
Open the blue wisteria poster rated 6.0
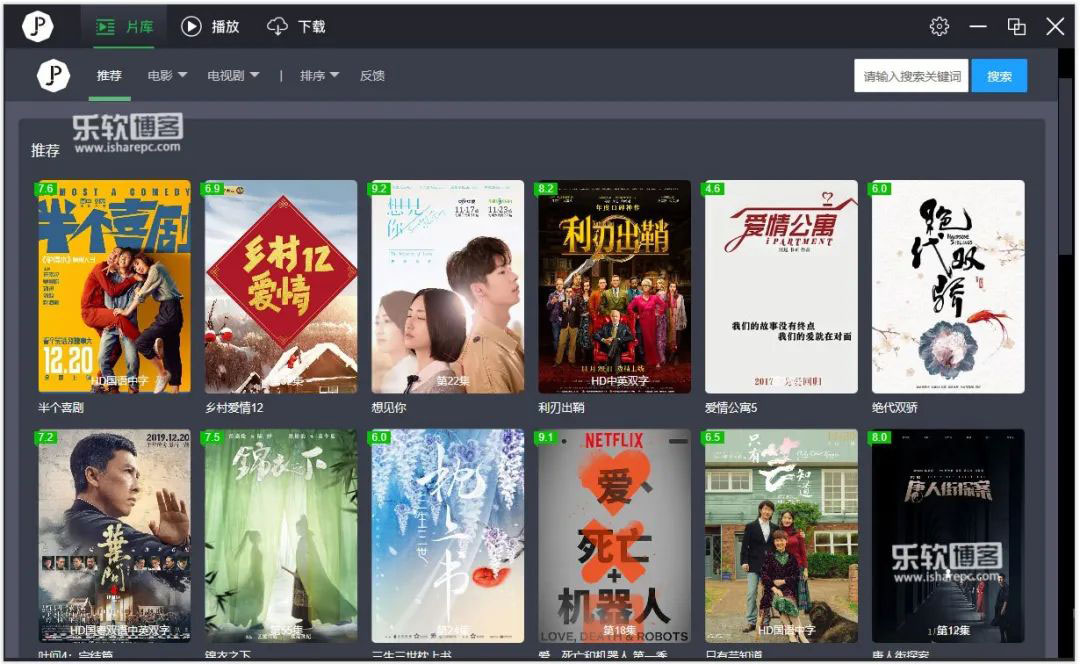click(448, 536)
